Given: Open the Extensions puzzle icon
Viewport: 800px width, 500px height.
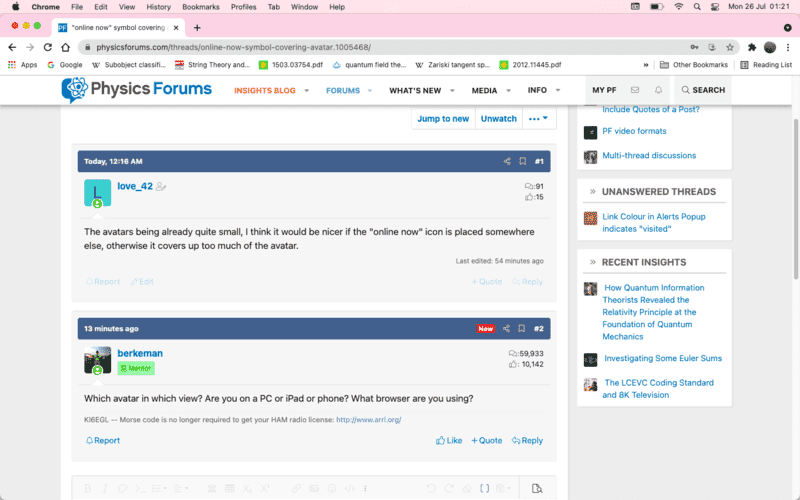Looking at the screenshot, I should 752,47.
